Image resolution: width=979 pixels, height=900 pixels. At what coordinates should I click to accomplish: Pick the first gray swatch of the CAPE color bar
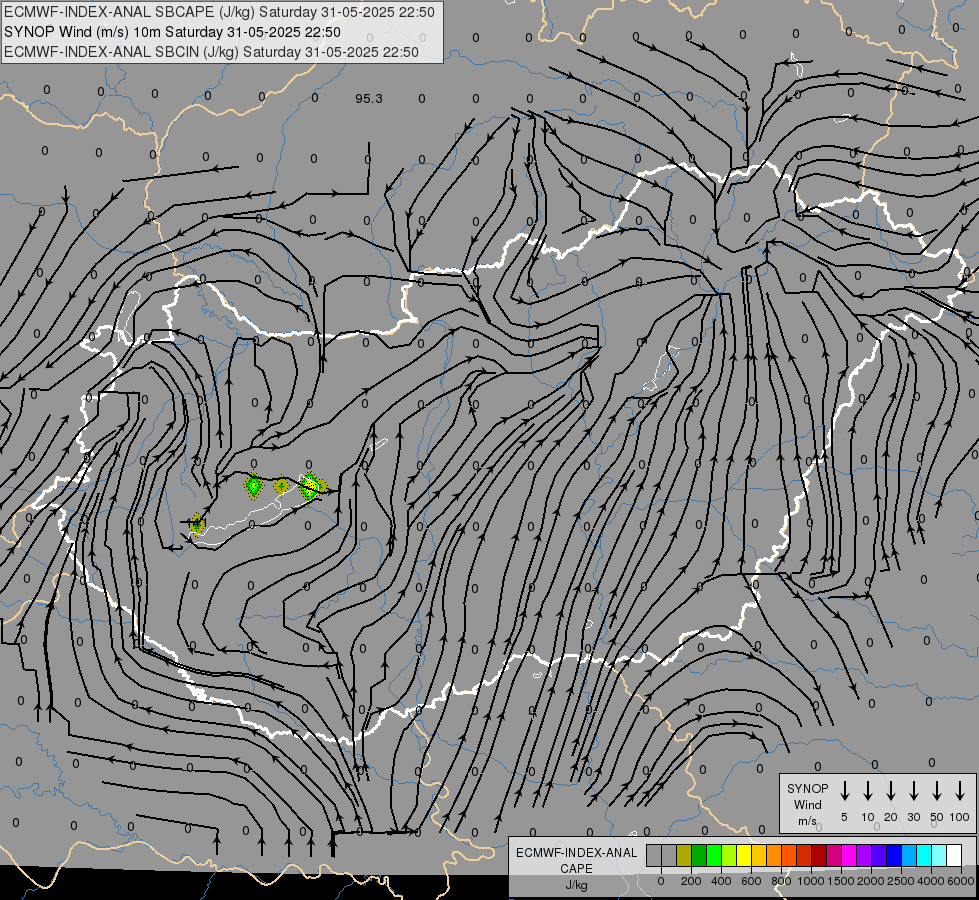(x=654, y=855)
